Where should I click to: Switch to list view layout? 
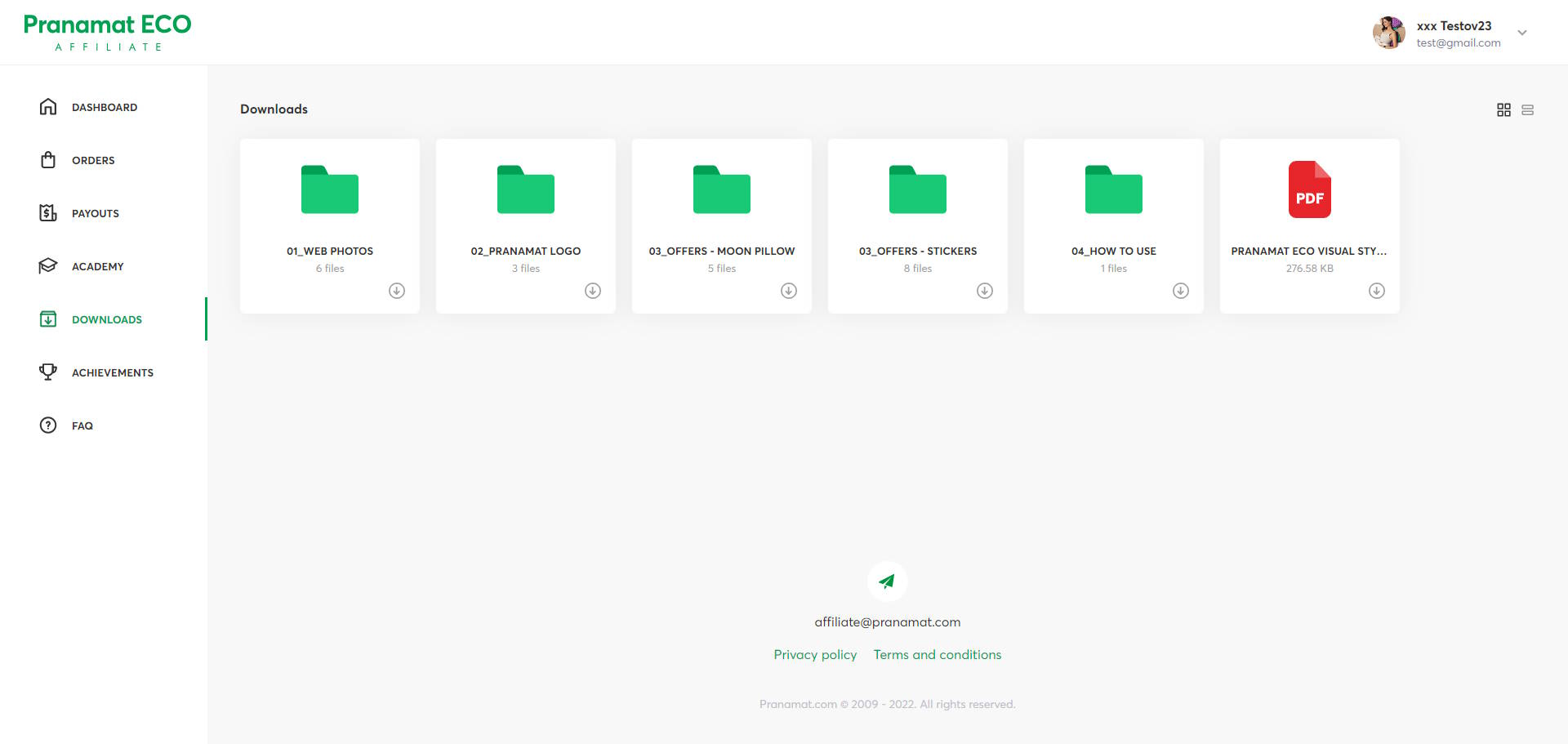(x=1527, y=110)
